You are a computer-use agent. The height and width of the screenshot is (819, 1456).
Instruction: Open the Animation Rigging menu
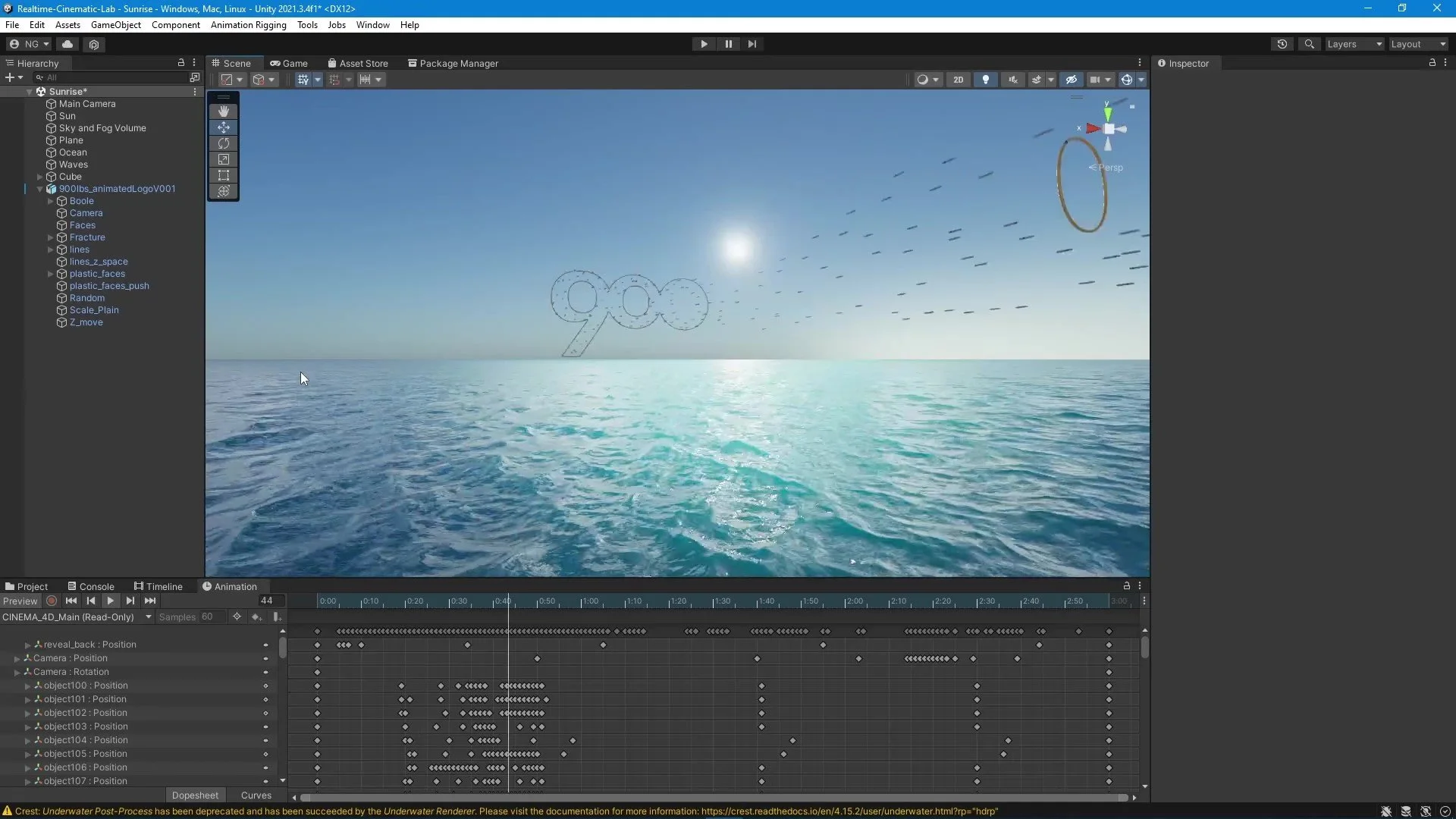click(x=248, y=25)
